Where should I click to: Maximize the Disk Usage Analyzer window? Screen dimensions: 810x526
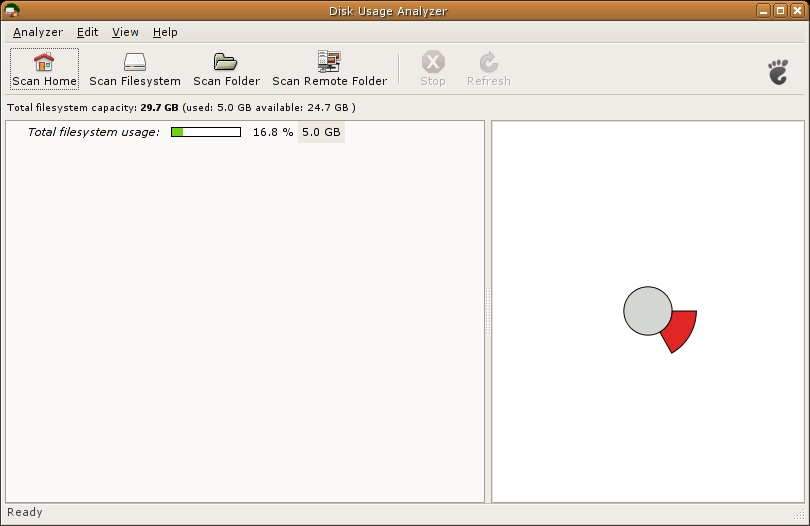pyautogui.click(x=781, y=10)
